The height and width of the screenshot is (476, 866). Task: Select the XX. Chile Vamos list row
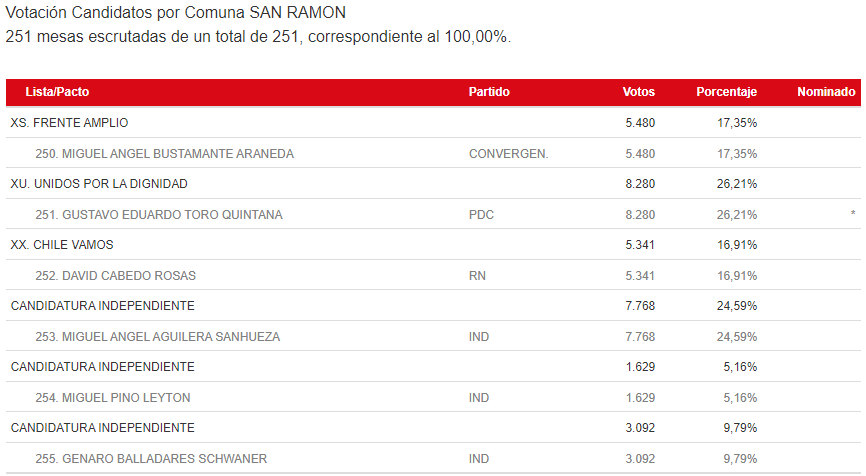[62, 245]
